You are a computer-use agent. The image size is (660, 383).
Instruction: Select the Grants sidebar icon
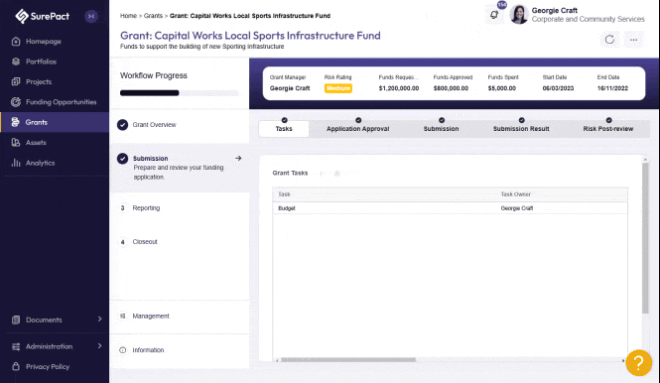[x=16, y=122]
